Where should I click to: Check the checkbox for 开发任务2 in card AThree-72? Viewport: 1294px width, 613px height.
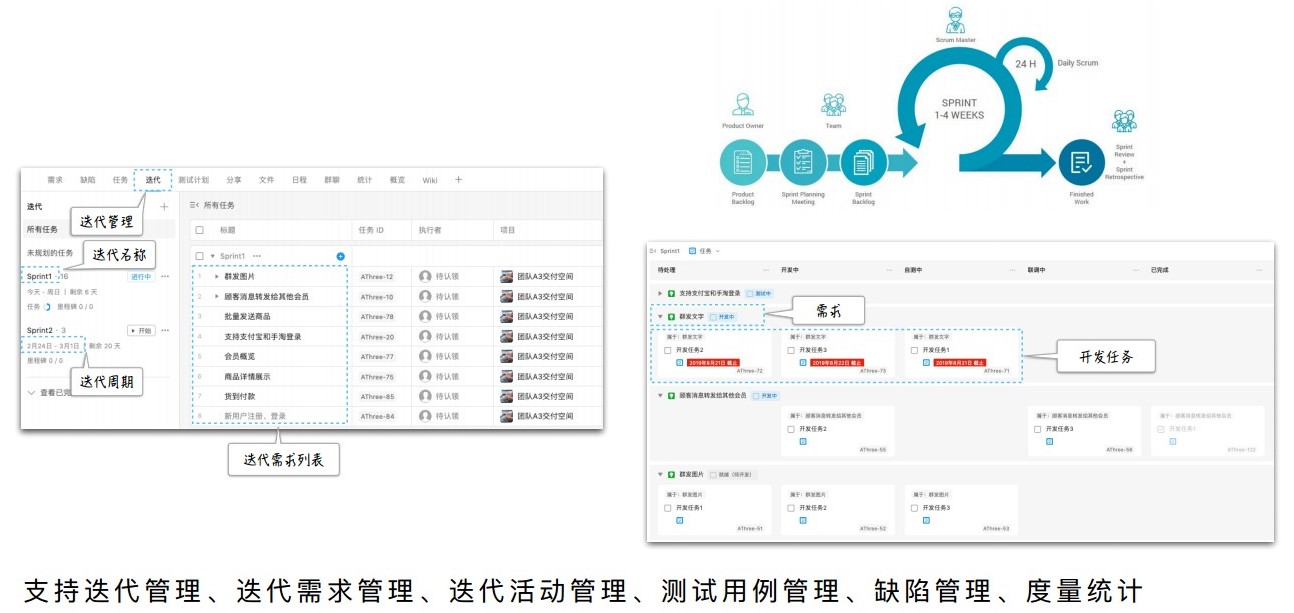click(668, 350)
